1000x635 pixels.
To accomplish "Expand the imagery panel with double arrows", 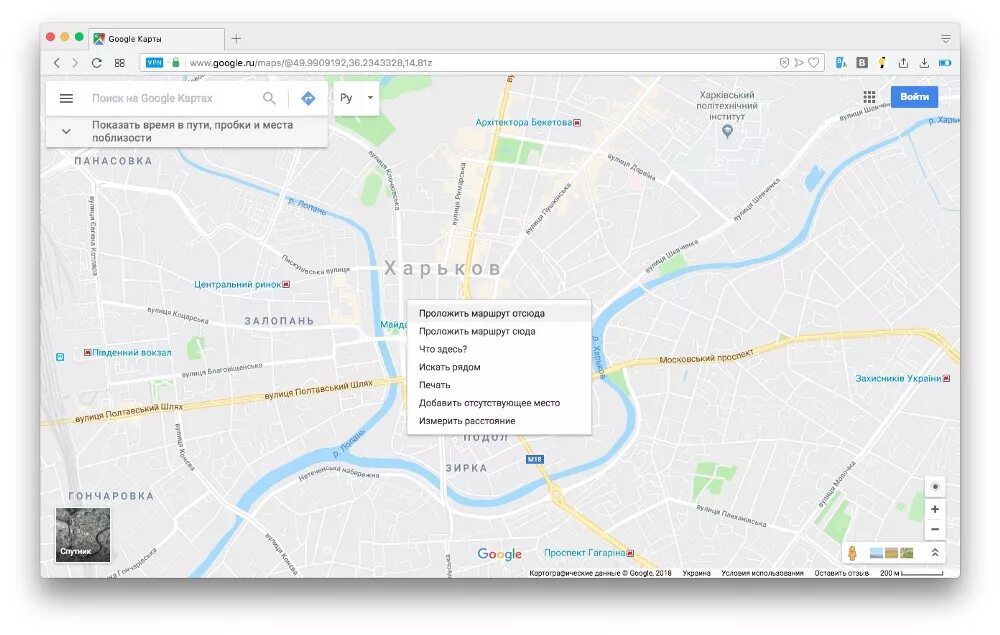I will click(x=935, y=553).
